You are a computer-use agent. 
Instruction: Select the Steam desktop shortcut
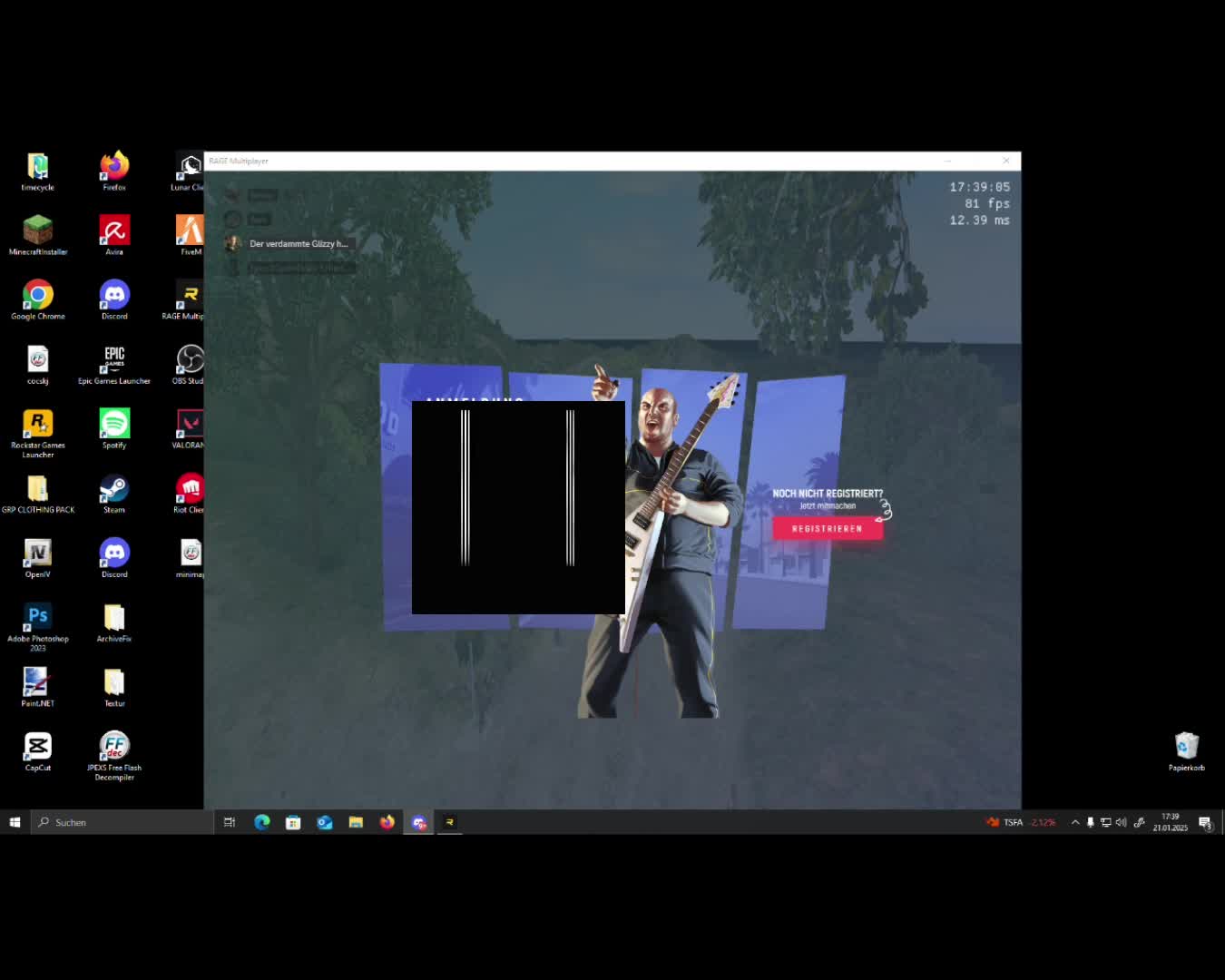114,494
